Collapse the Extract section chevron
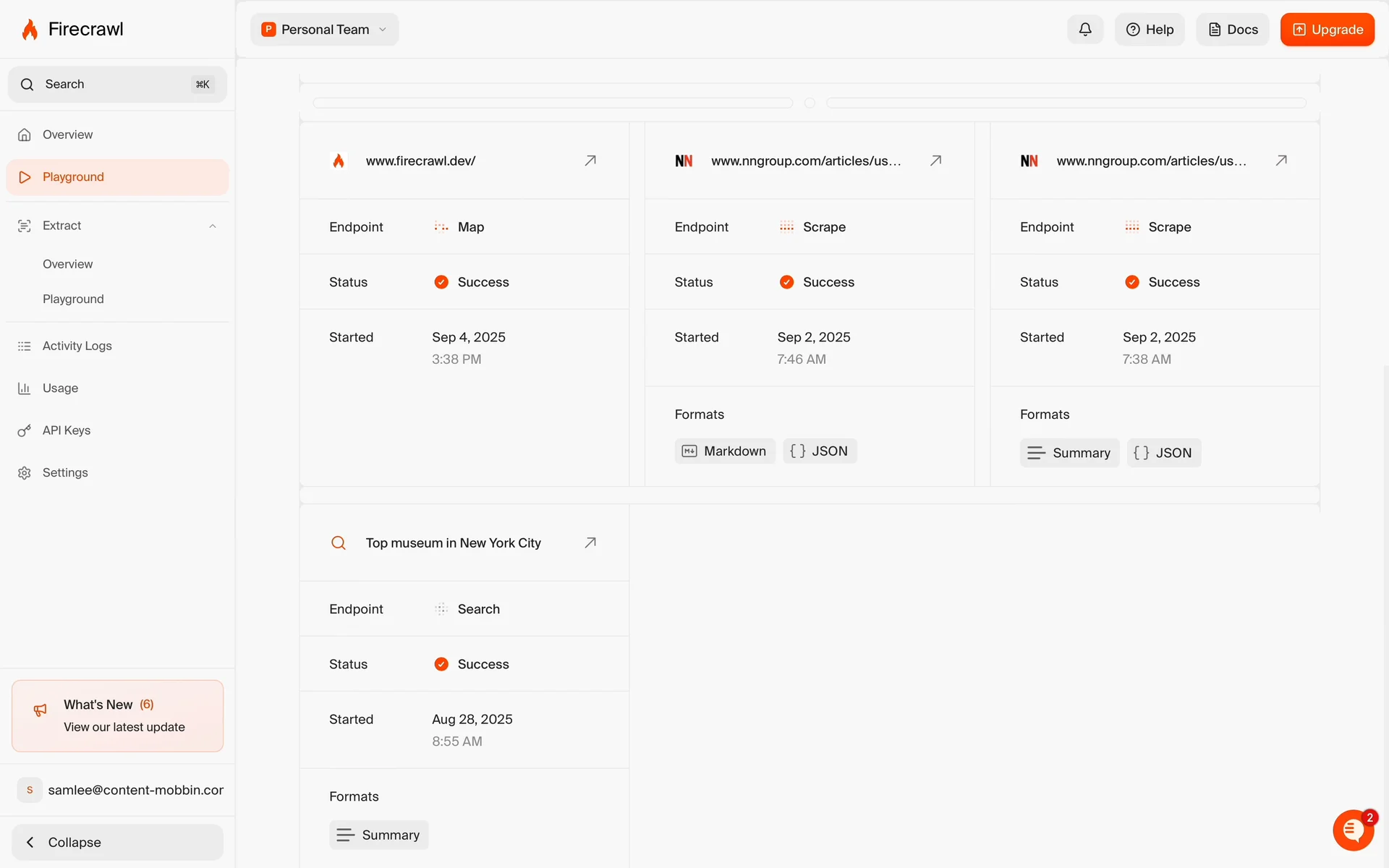This screenshot has height=868, width=1389. [213, 226]
